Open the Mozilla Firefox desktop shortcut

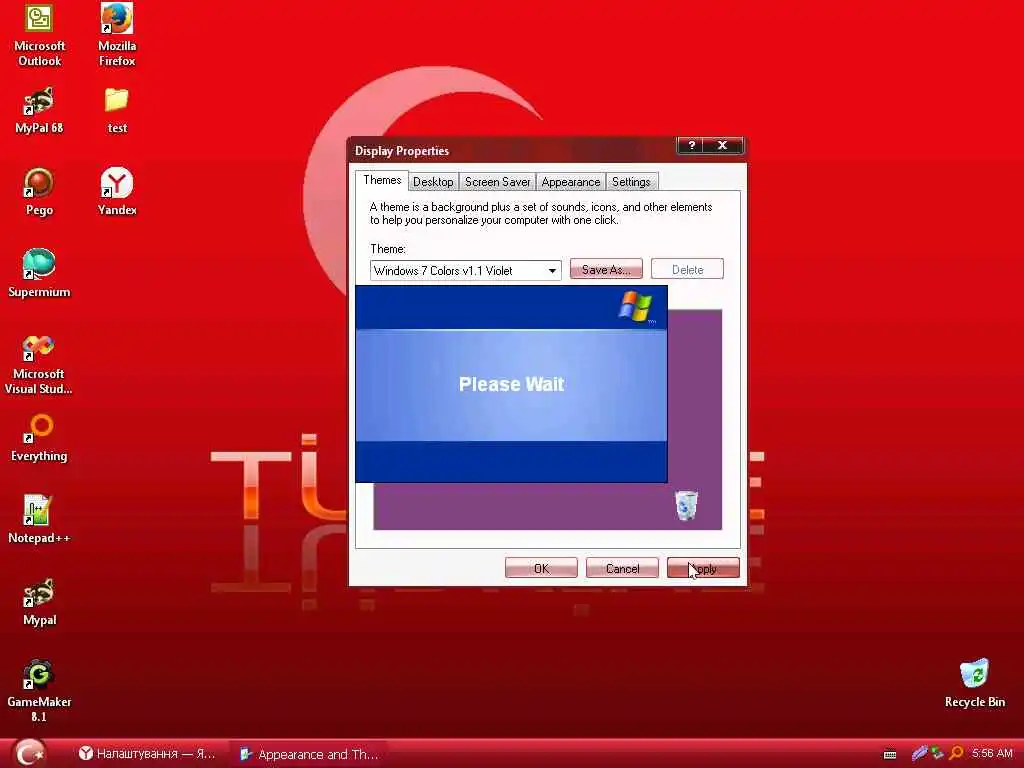117,34
